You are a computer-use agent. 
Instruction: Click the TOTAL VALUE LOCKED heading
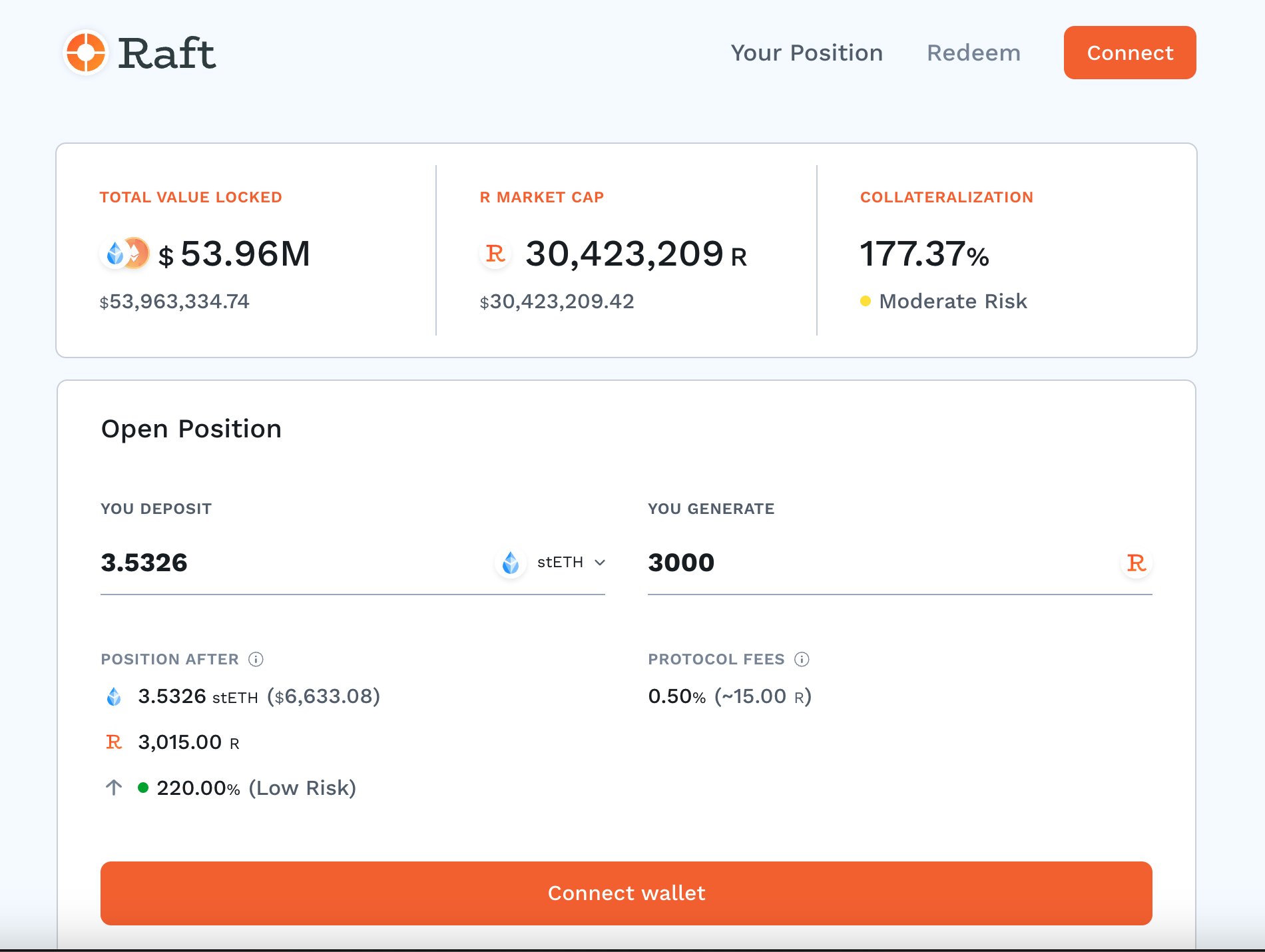191,197
